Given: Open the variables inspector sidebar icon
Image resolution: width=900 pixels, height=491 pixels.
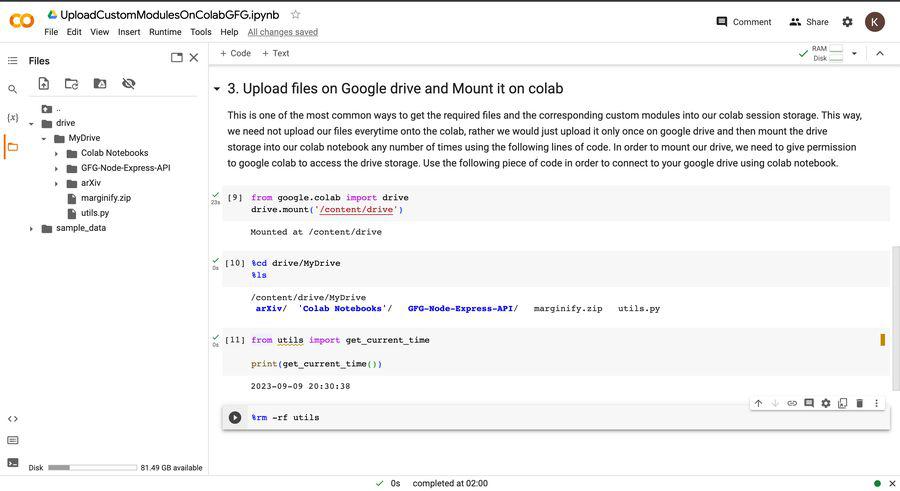Looking at the screenshot, I should (x=13, y=118).
